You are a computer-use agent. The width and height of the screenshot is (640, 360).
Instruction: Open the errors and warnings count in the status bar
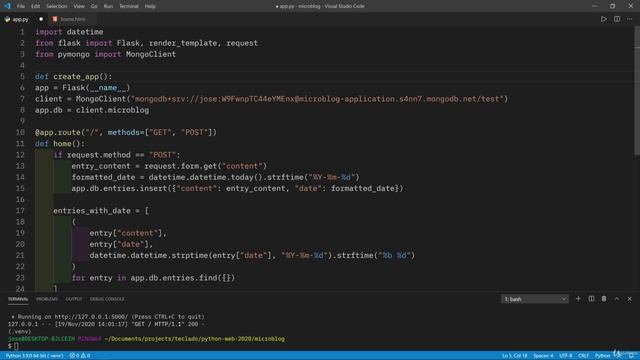pyautogui.click(x=80, y=356)
